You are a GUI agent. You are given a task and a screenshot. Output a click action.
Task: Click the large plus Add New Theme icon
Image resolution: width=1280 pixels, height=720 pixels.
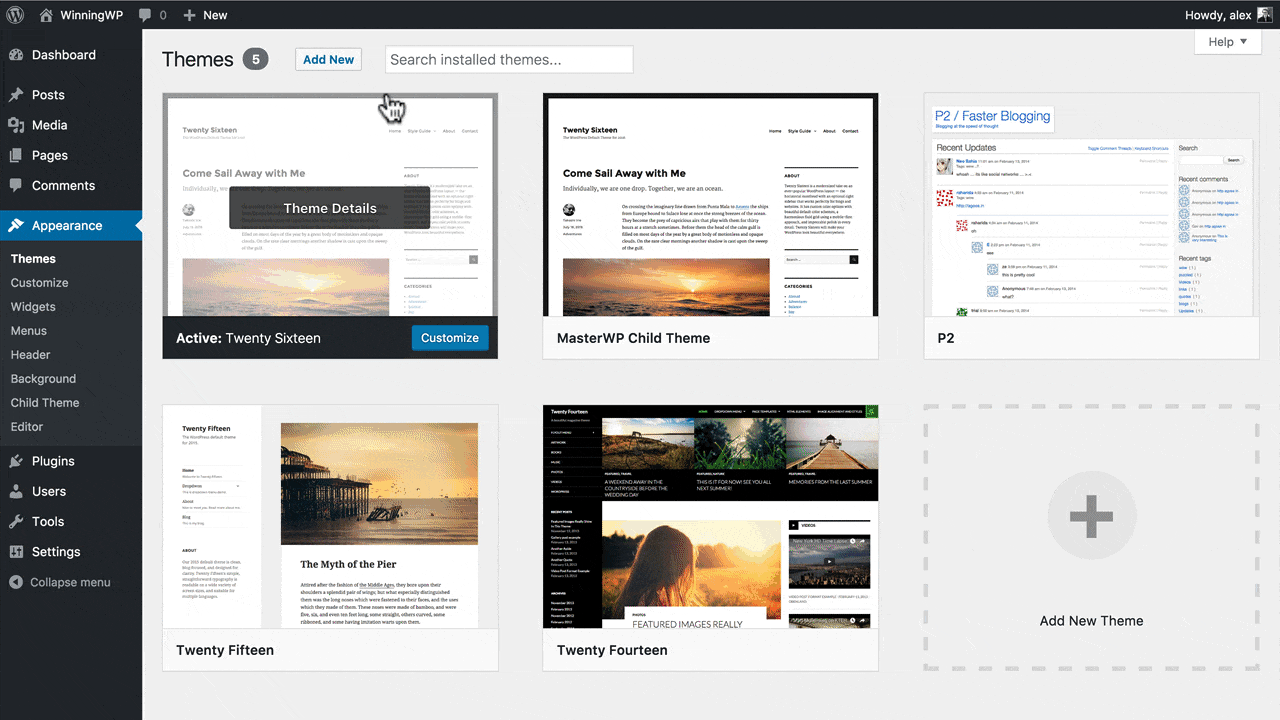(x=1091, y=517)
